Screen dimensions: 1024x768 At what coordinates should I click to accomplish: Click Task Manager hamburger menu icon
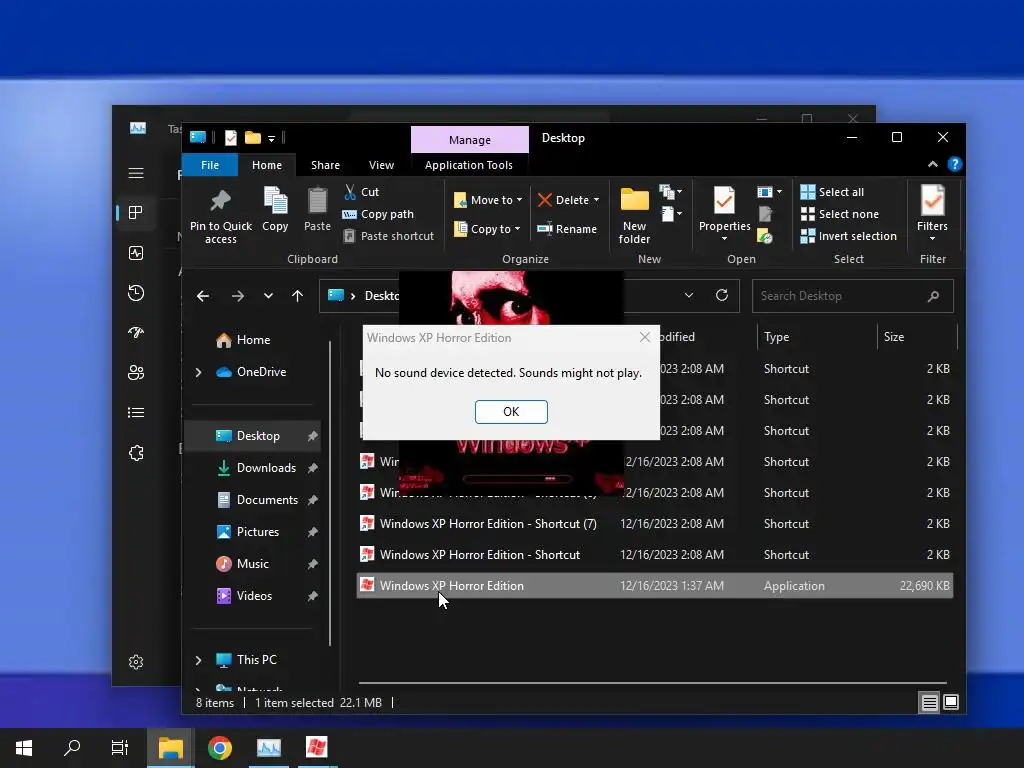click(x=136, y=173)
